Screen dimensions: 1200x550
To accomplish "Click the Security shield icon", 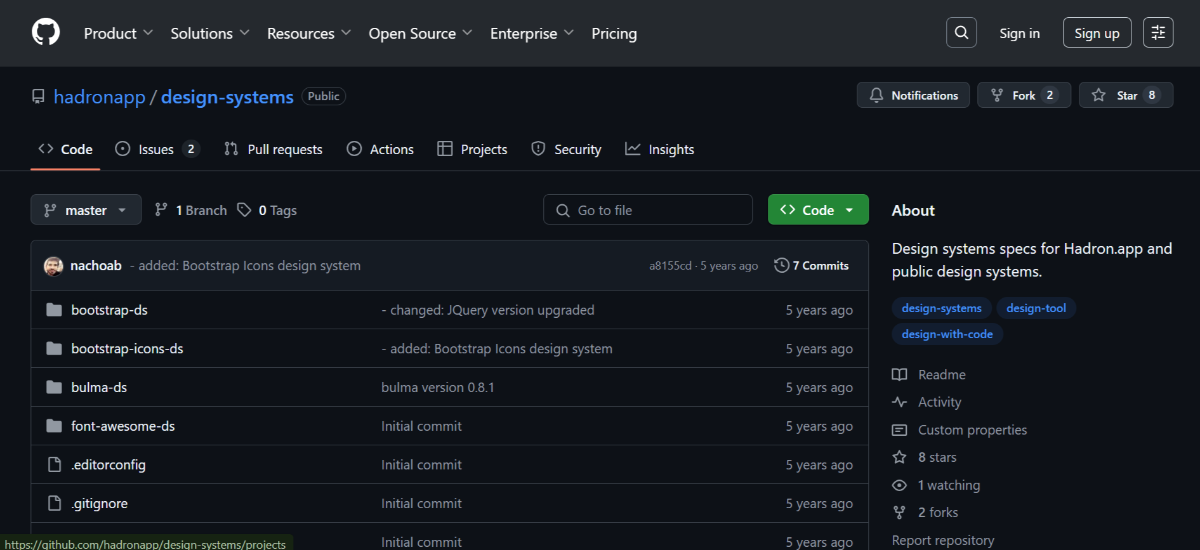I will click(538, 149).
